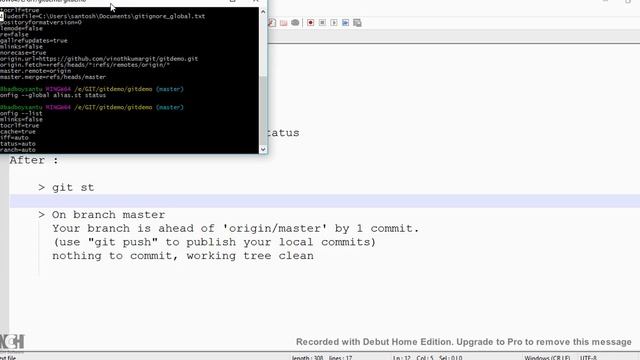The width and height of the screenshot is (640, 360).
Task: Click the 'Windows (CR LF)' status bar entry
Action: [x=547, y=358]
